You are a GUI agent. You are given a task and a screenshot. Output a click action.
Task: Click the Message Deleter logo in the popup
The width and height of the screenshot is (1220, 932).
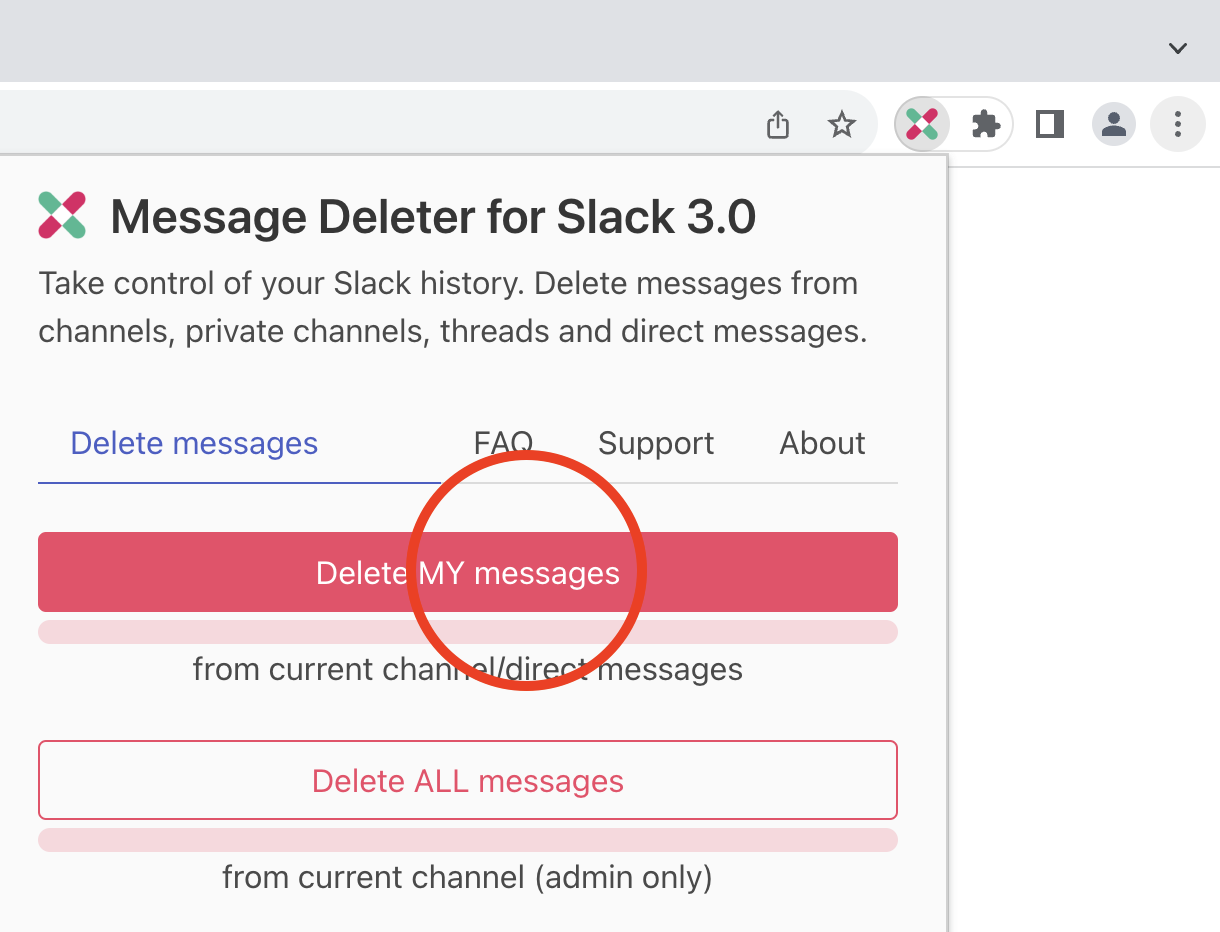(x=61, y=214)
